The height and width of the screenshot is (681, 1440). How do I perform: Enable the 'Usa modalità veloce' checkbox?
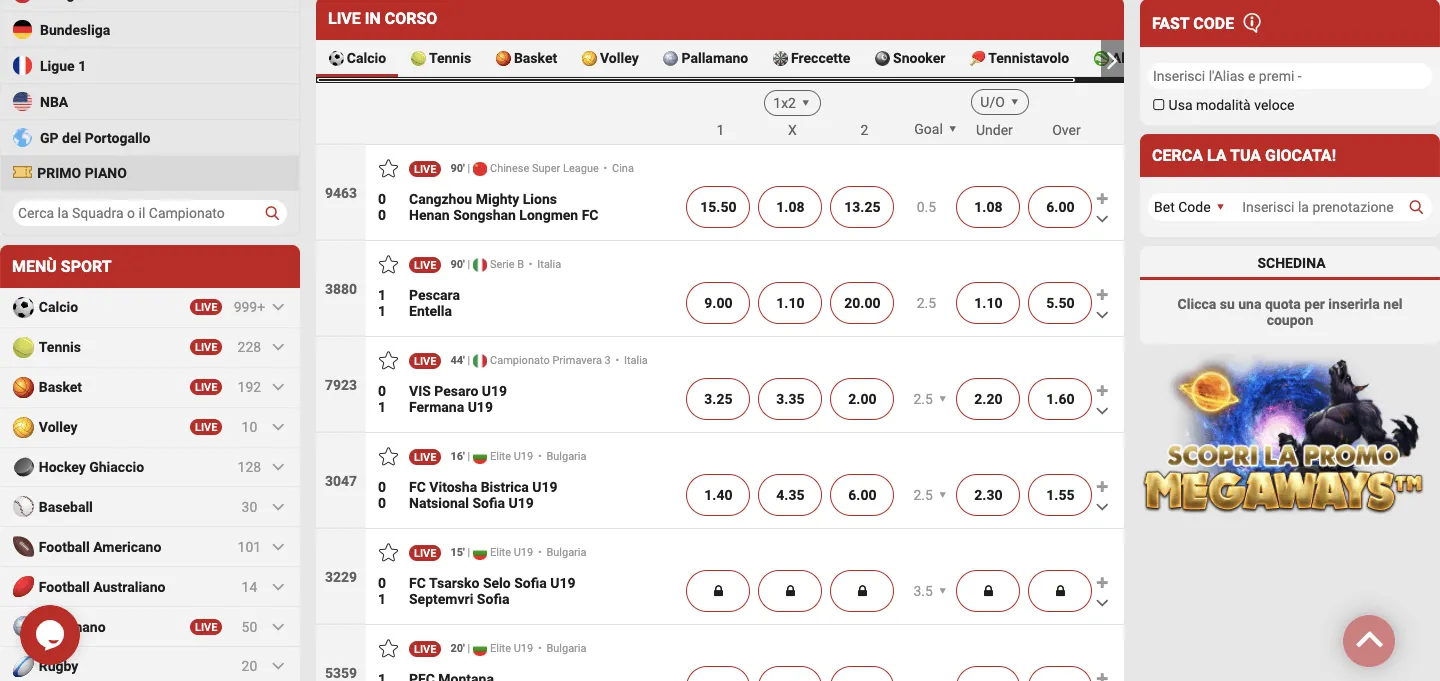[x=1158, y=104]
